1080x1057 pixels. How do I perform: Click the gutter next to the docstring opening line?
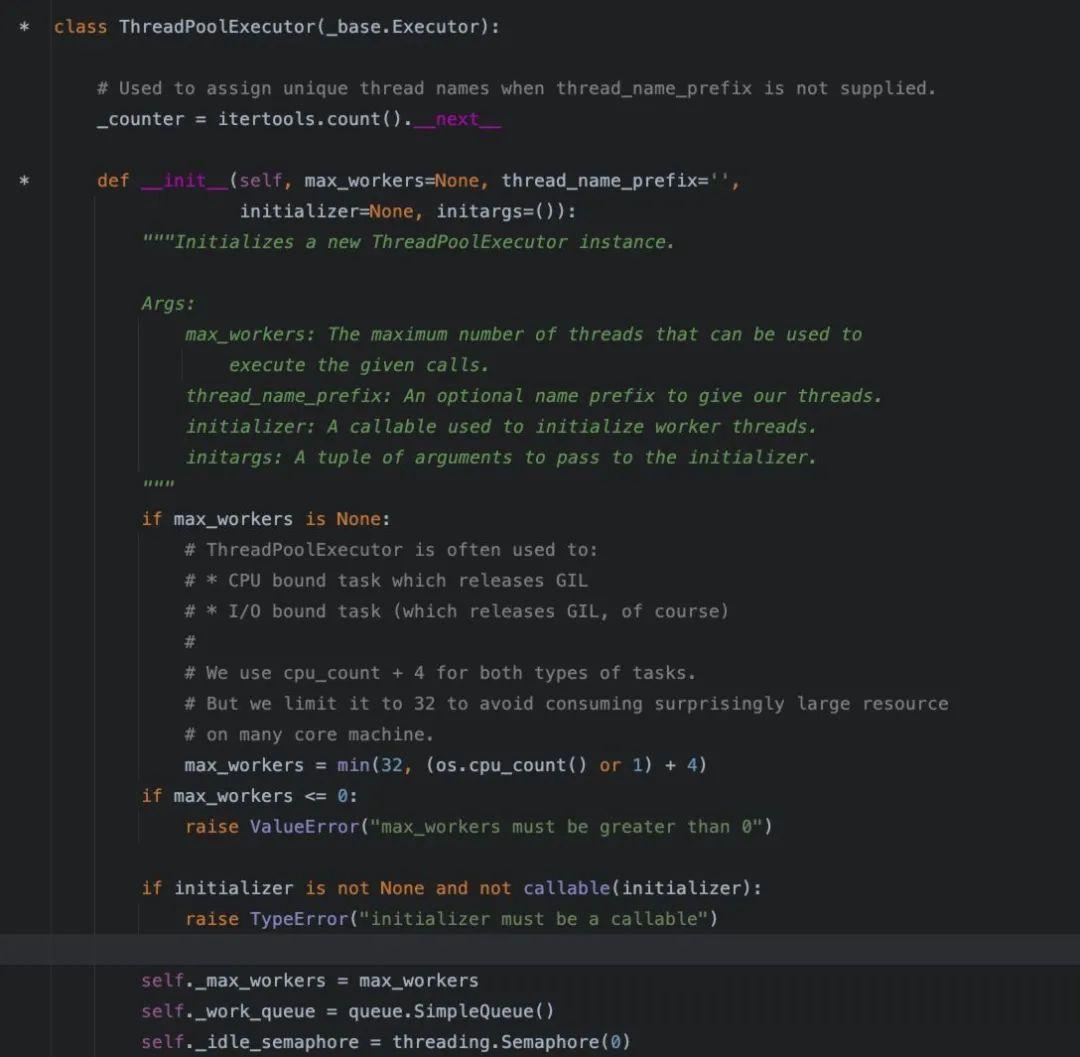tap(25, 242)
